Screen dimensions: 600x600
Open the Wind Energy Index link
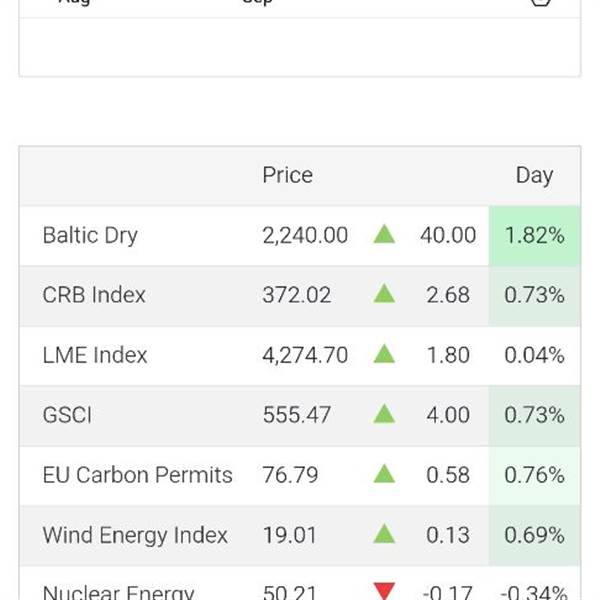[135, 536]
